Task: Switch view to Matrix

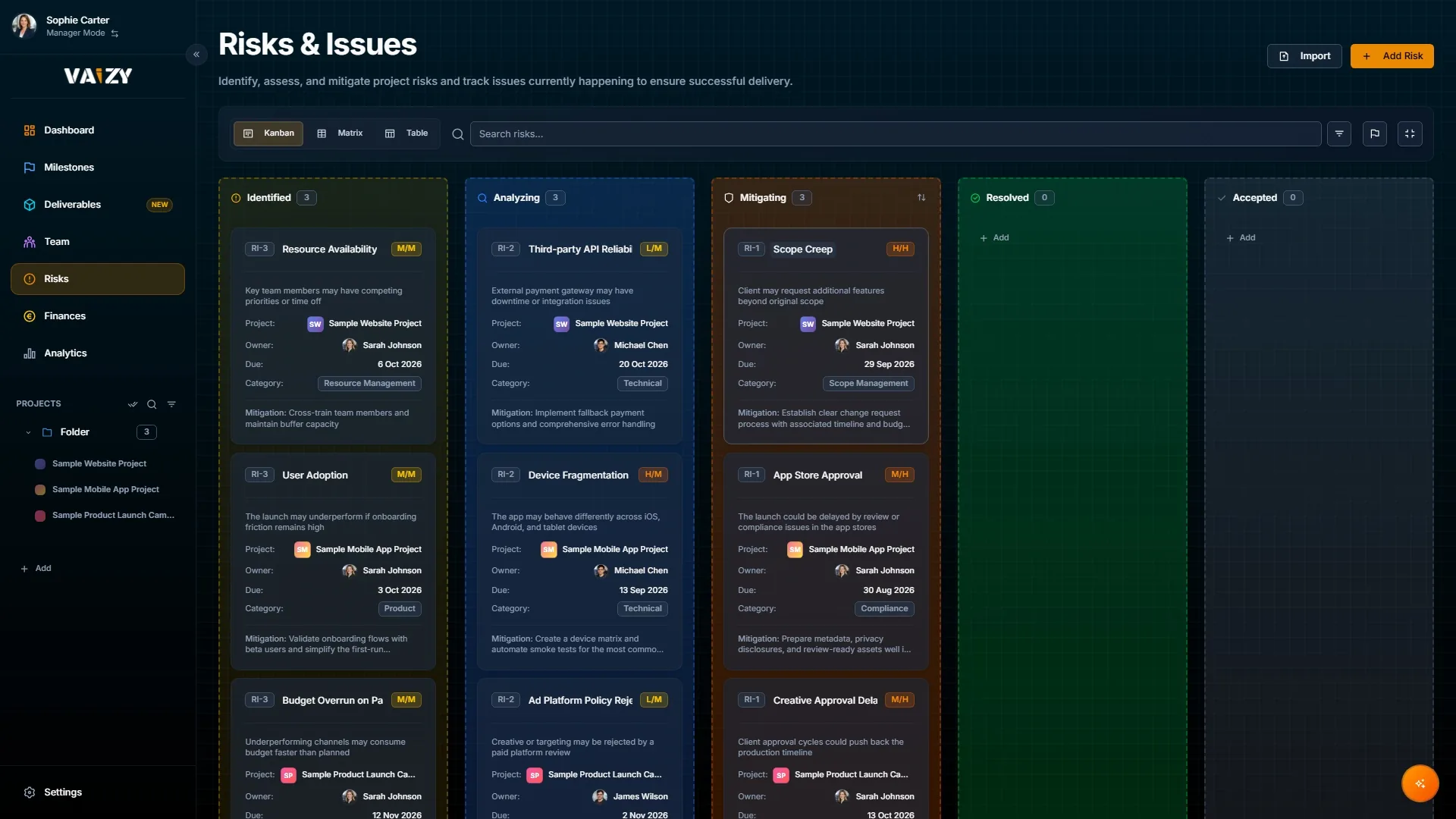Action: pos(340,133)
